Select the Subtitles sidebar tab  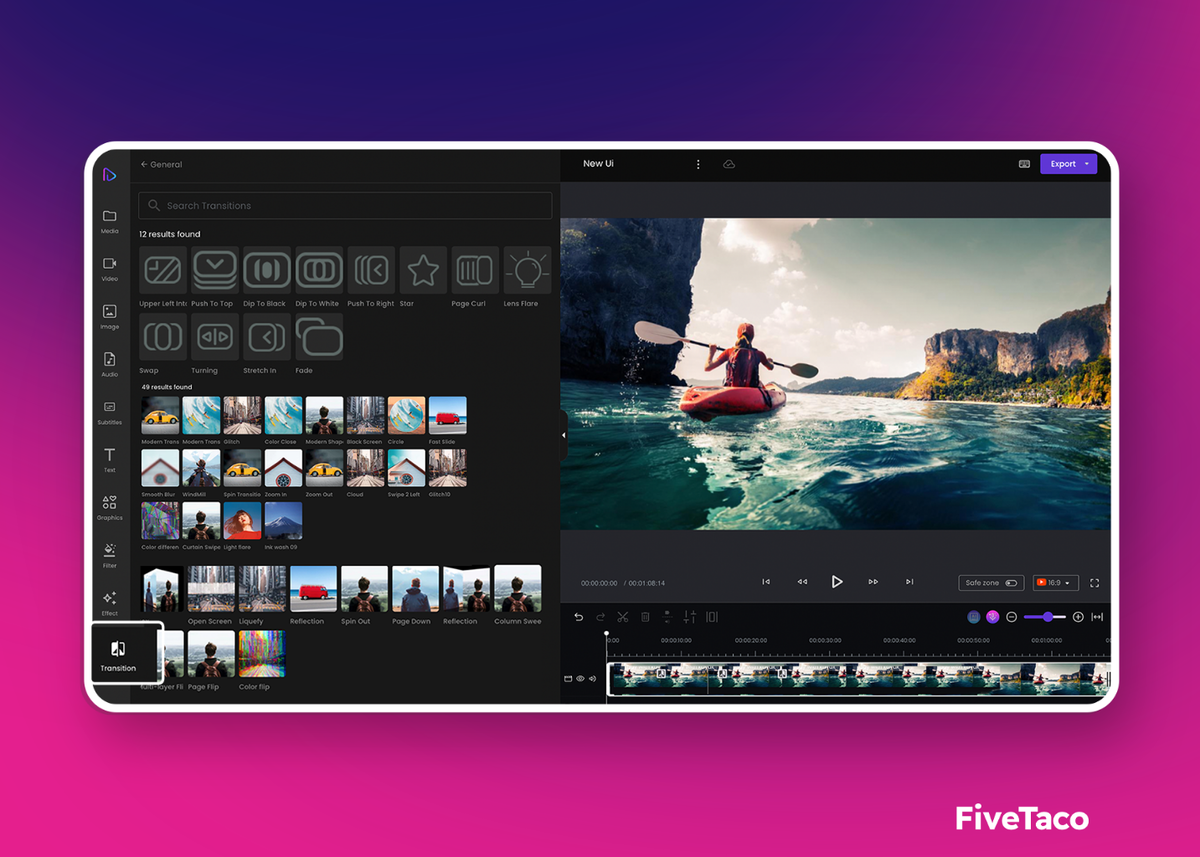point(110,412)
